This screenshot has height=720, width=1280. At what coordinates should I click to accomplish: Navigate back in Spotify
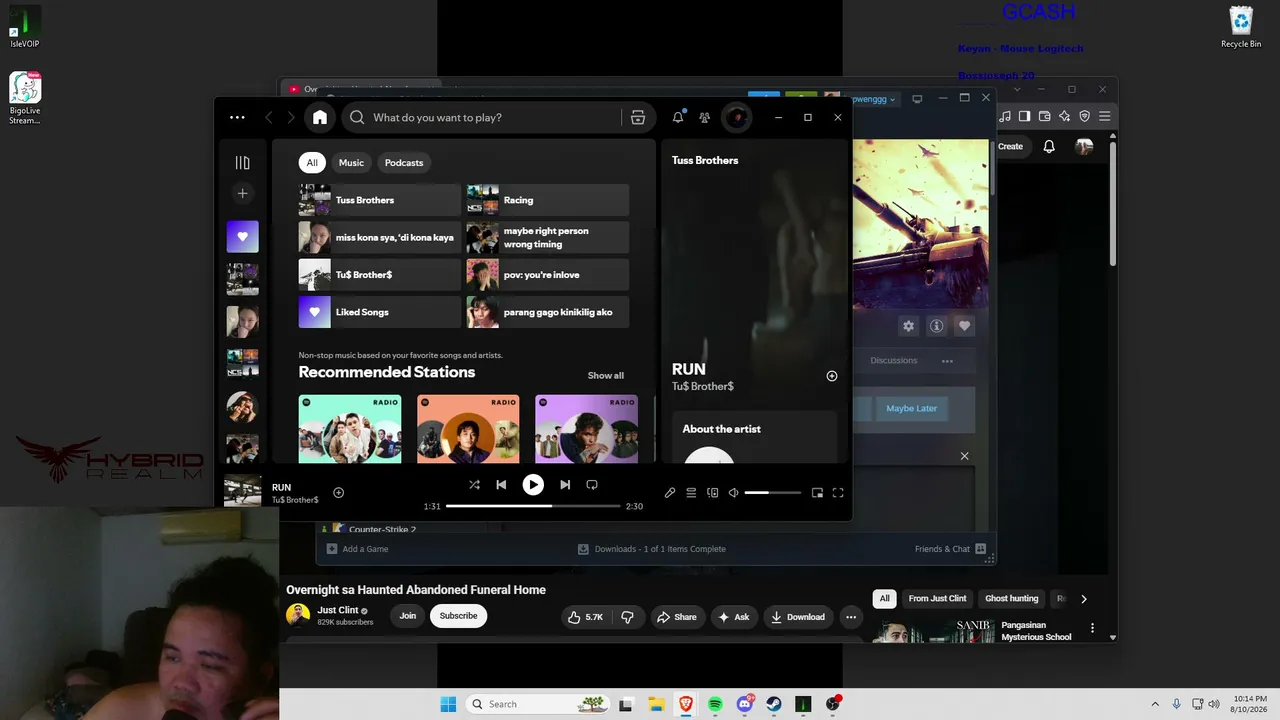(x=269, y=117)
